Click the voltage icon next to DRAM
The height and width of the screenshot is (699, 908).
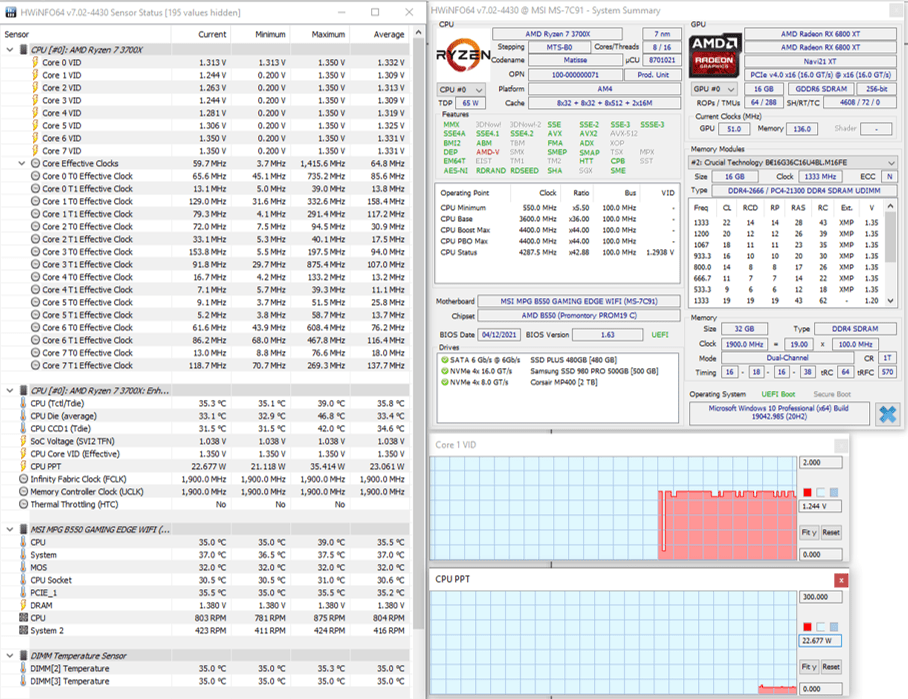[23, 605]
